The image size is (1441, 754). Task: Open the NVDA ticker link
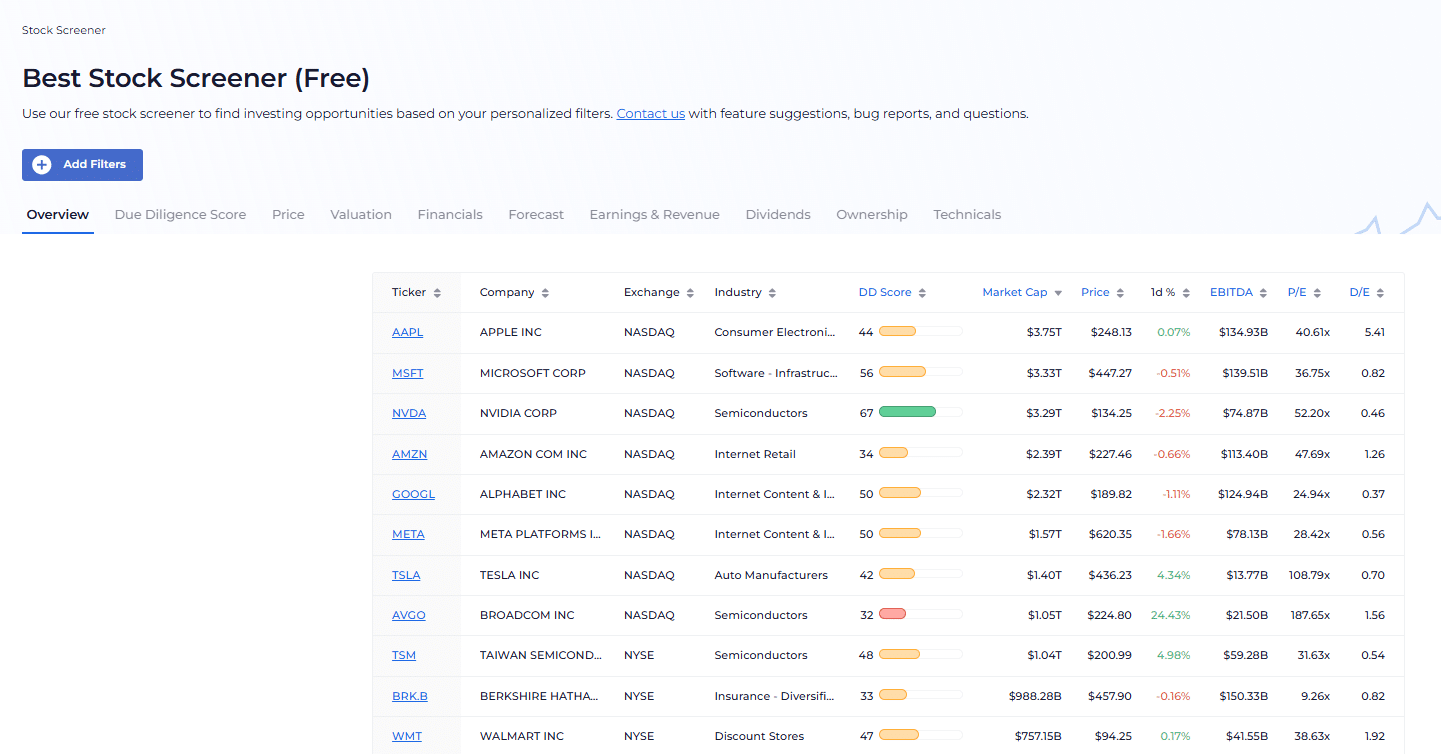coord(409,413)
